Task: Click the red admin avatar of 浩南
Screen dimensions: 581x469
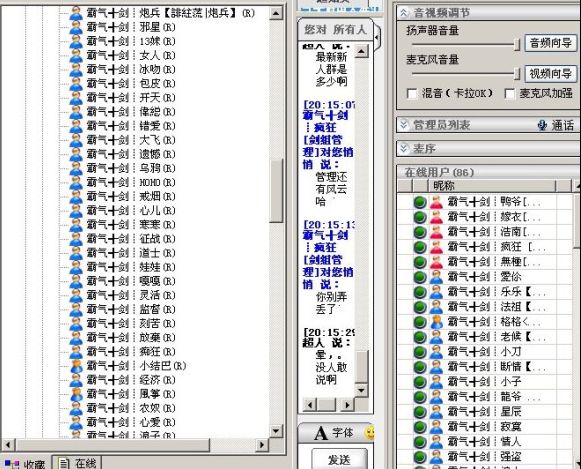Action: point(436,232)
